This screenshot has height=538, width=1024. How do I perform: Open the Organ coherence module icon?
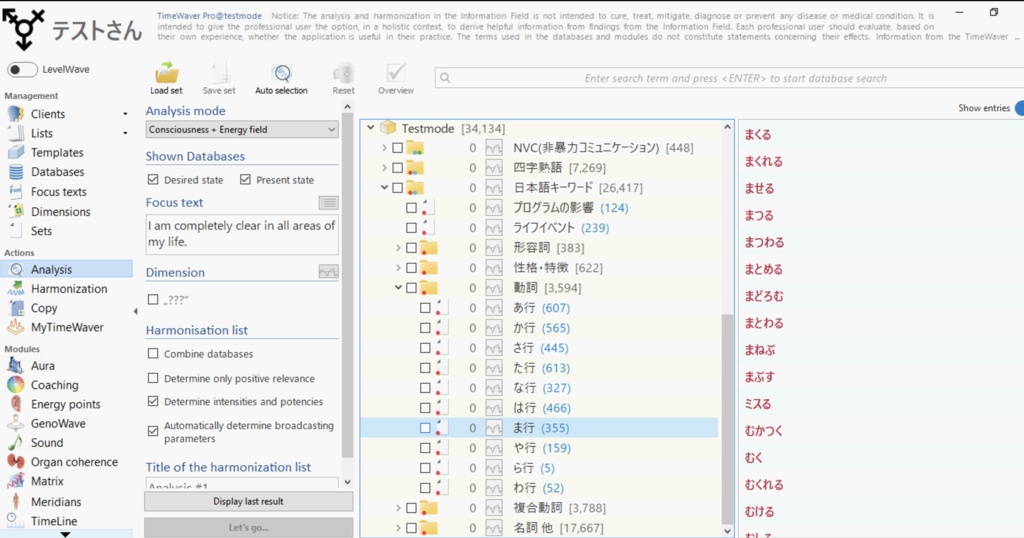point(16,462)
